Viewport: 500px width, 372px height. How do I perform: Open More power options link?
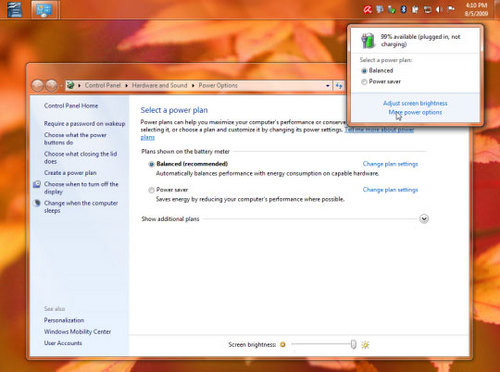click(415, 112)
